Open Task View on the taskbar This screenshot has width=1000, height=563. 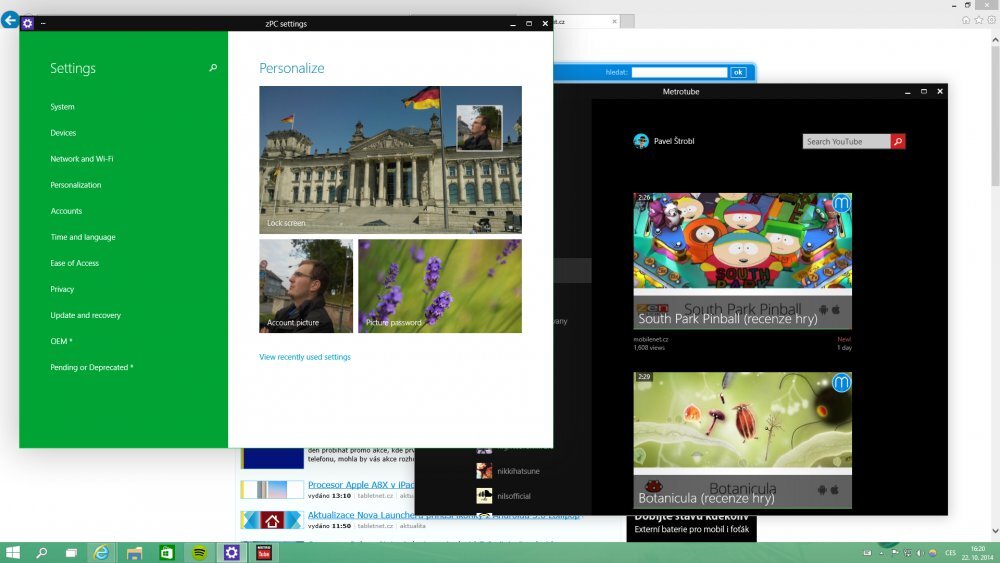coord(71,553)
